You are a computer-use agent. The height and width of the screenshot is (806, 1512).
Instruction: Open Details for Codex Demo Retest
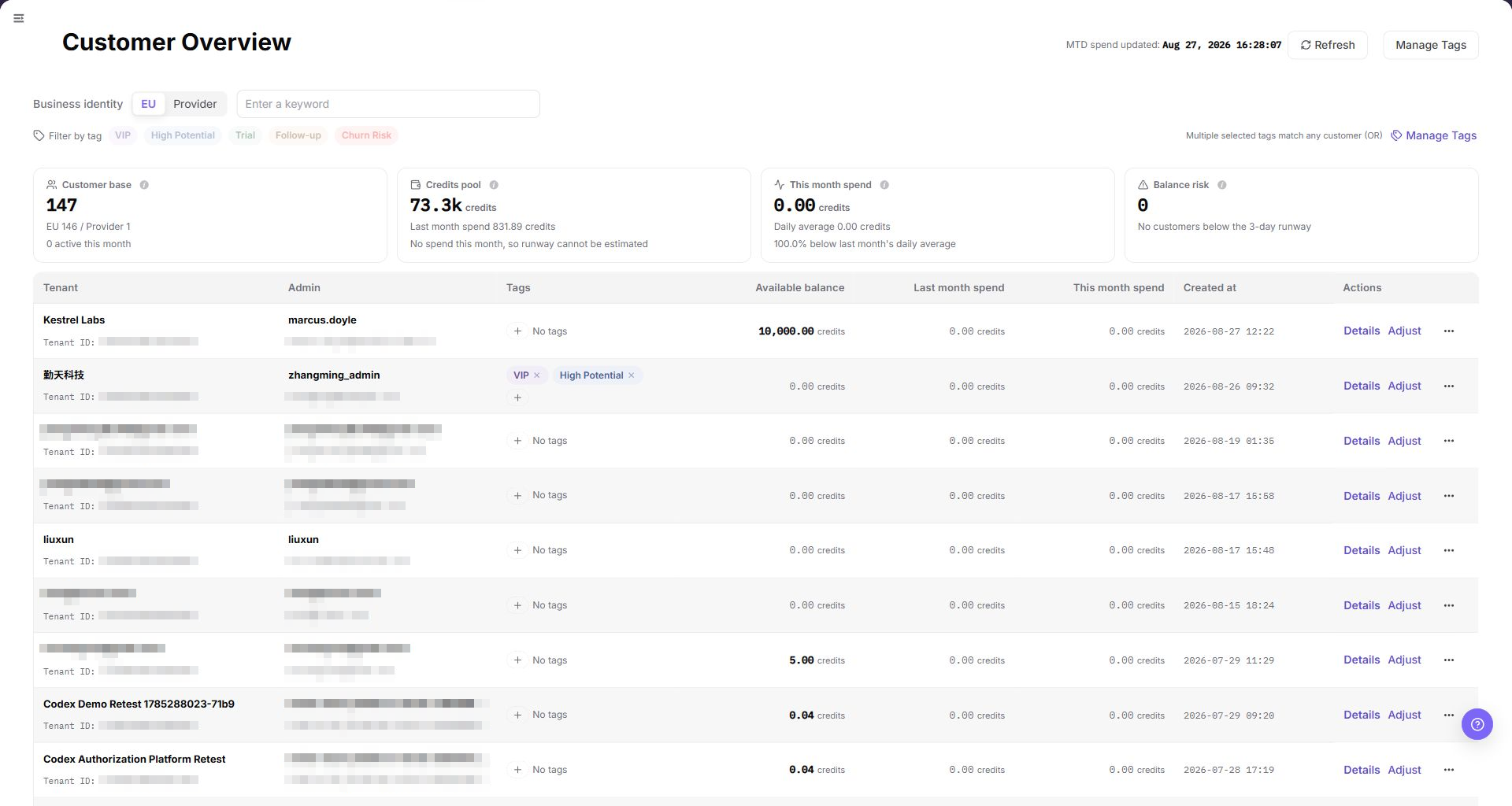(x=1362, y=715)
